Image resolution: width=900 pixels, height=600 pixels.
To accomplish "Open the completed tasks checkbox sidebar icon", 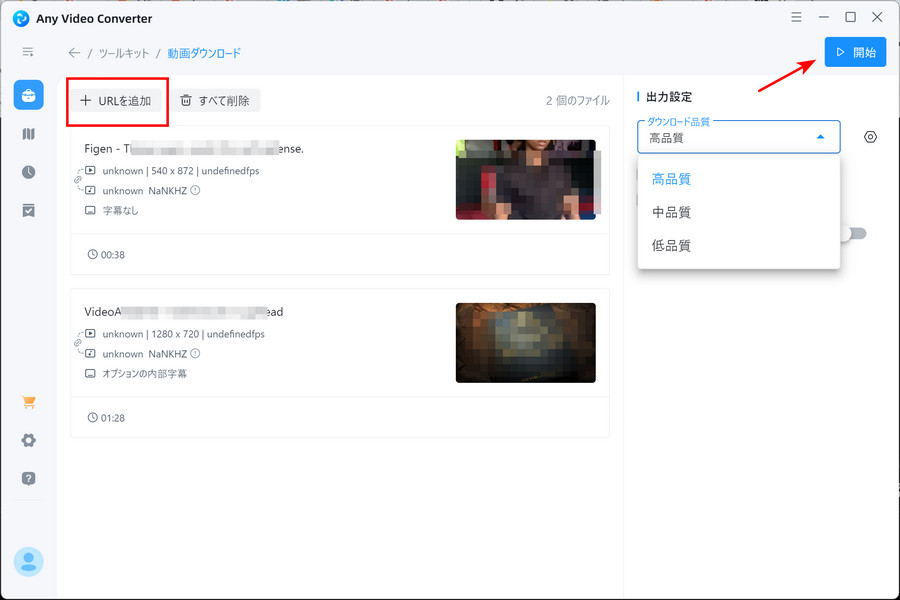I will [29, 210].
